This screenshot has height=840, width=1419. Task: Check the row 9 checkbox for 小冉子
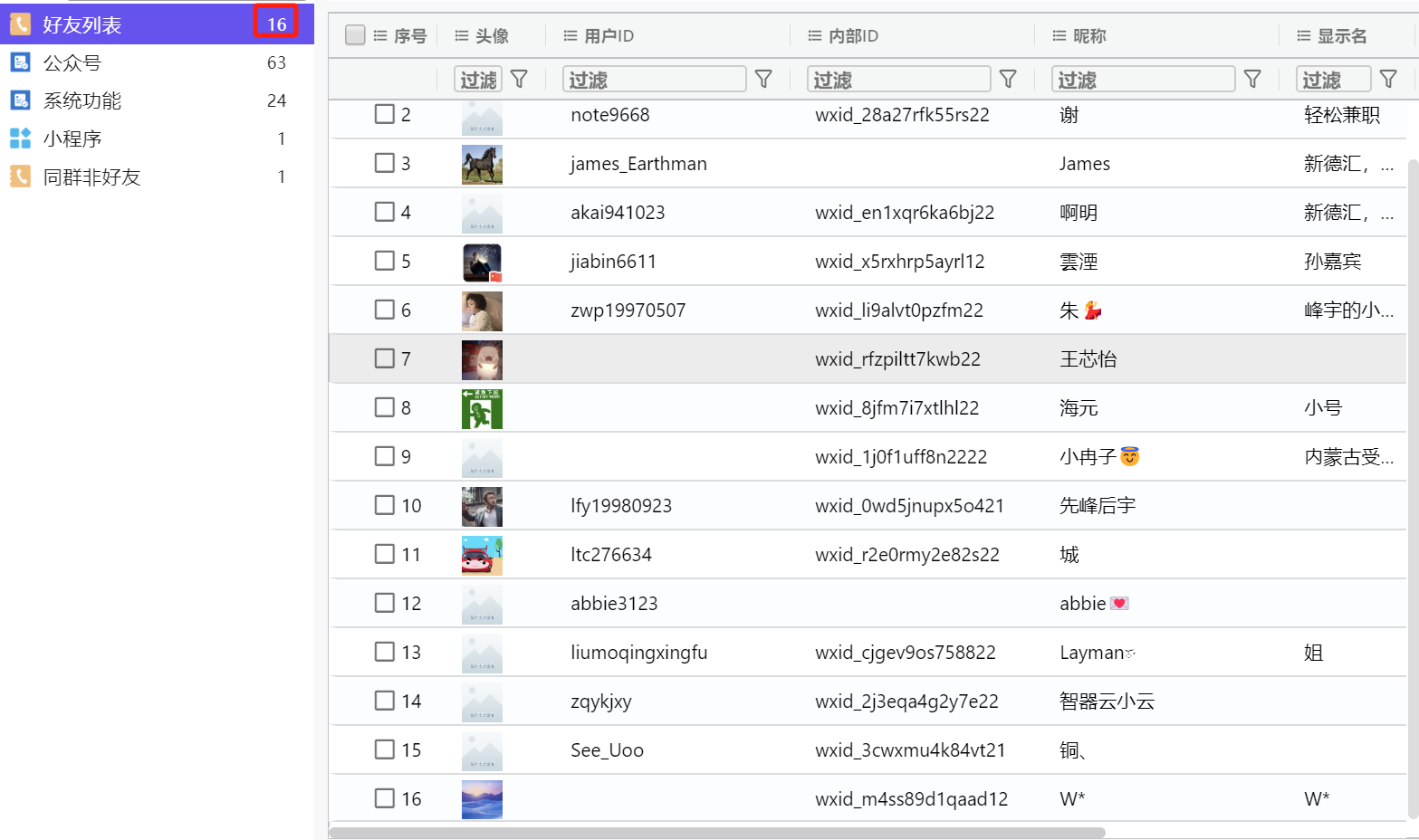[x=385, y=456]
